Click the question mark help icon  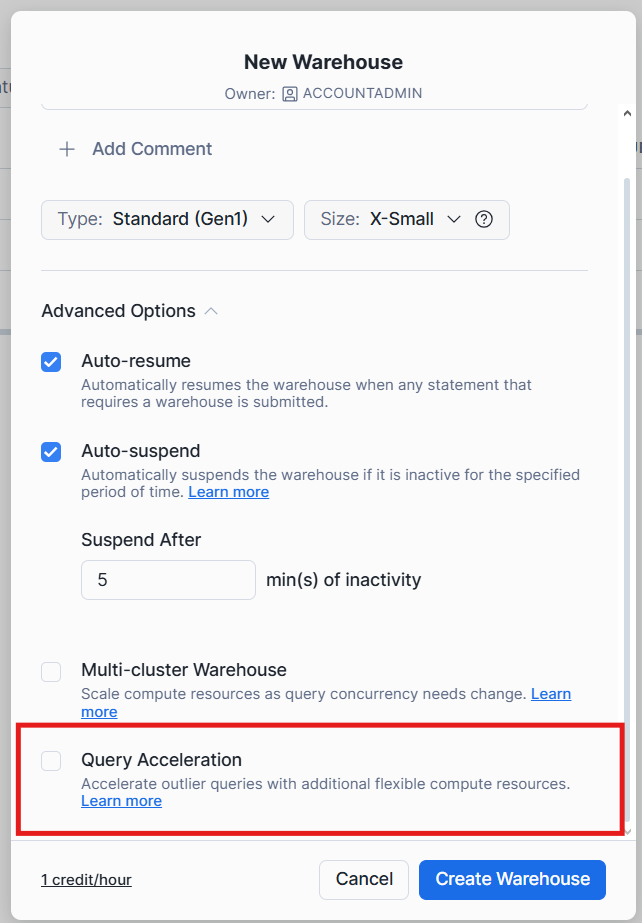(484, 219)
